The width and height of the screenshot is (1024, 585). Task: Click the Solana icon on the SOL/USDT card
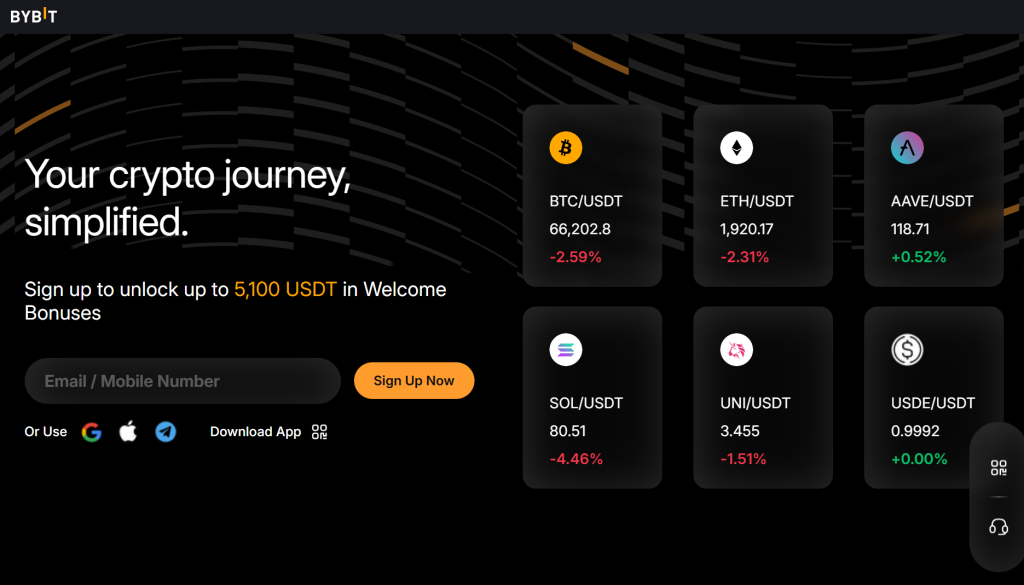tap(567, 349)
